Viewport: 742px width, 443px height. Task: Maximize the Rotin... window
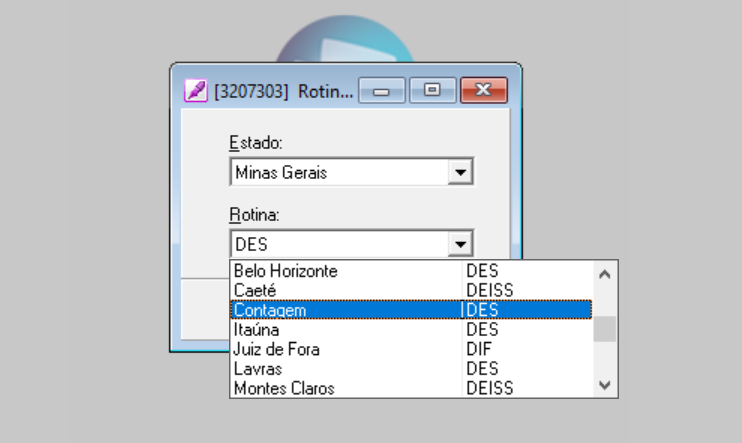click(433, 90)
